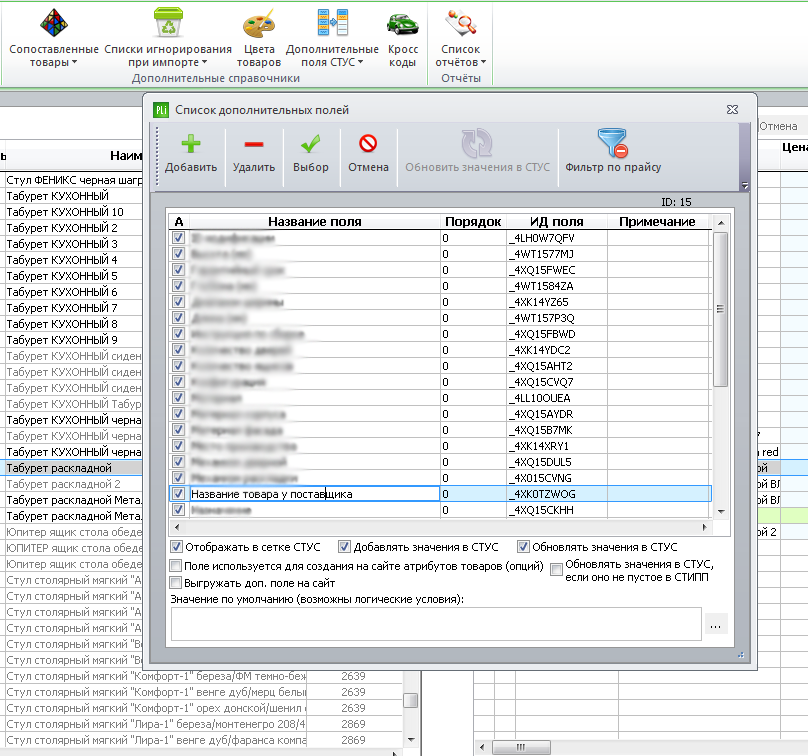This screenshot has height=756, width=808.
Task: Click Примечание column header
Action: [x=657, y=222]
